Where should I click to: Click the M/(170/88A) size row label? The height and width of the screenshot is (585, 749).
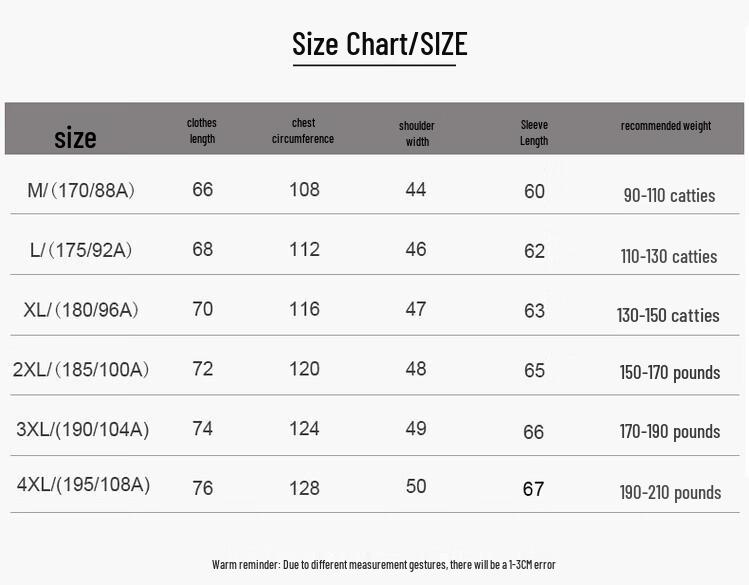point(81,190)
